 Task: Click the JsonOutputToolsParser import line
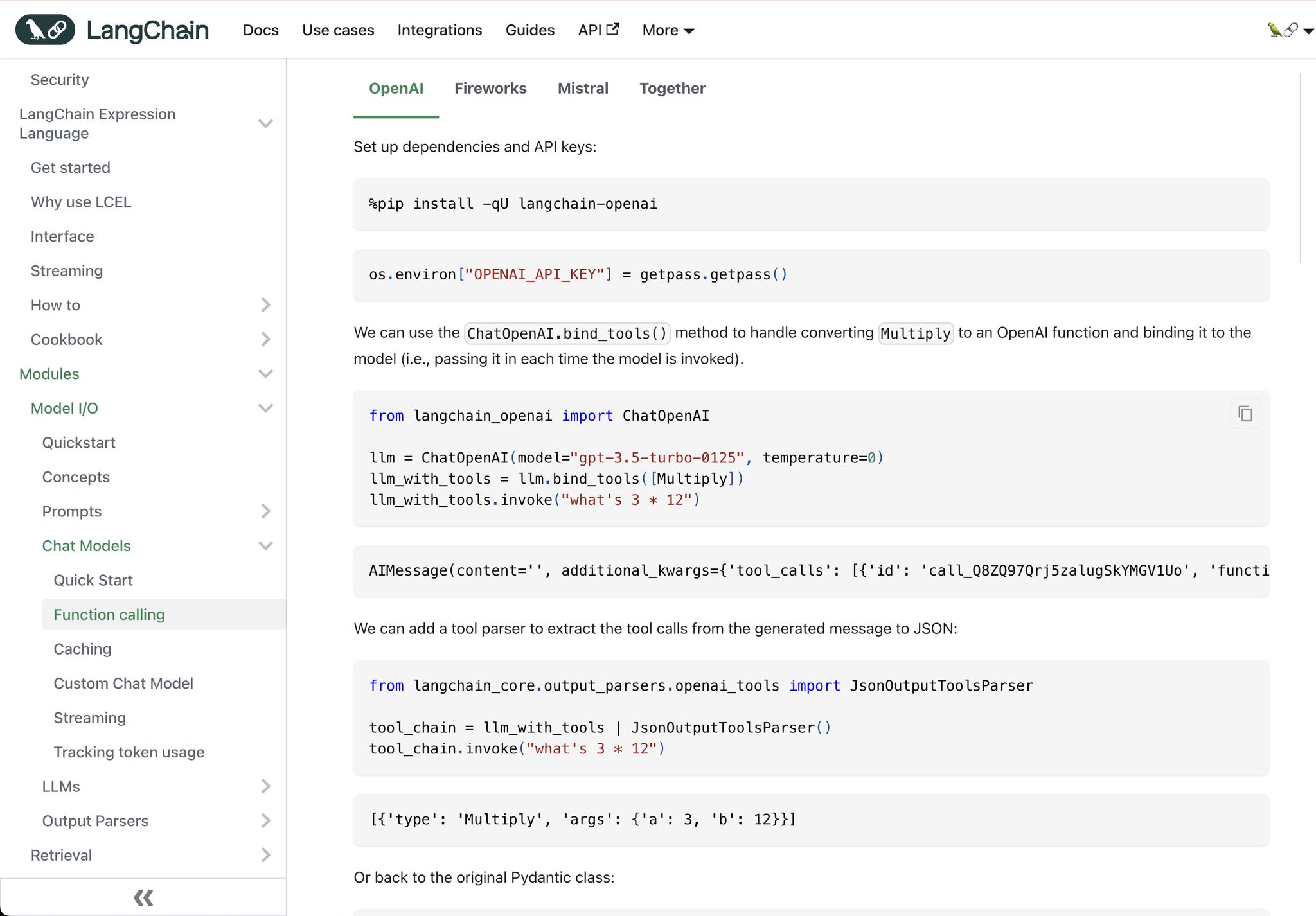[701, 686]
